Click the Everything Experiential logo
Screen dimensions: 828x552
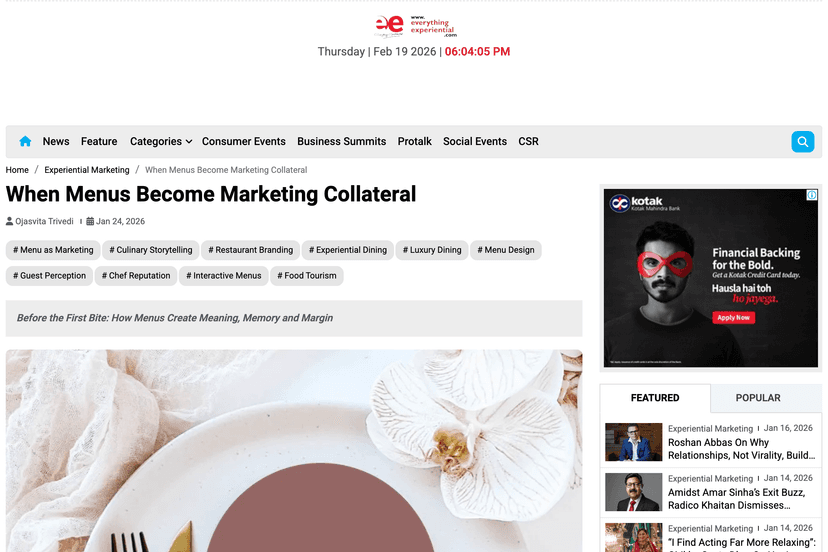415,26
